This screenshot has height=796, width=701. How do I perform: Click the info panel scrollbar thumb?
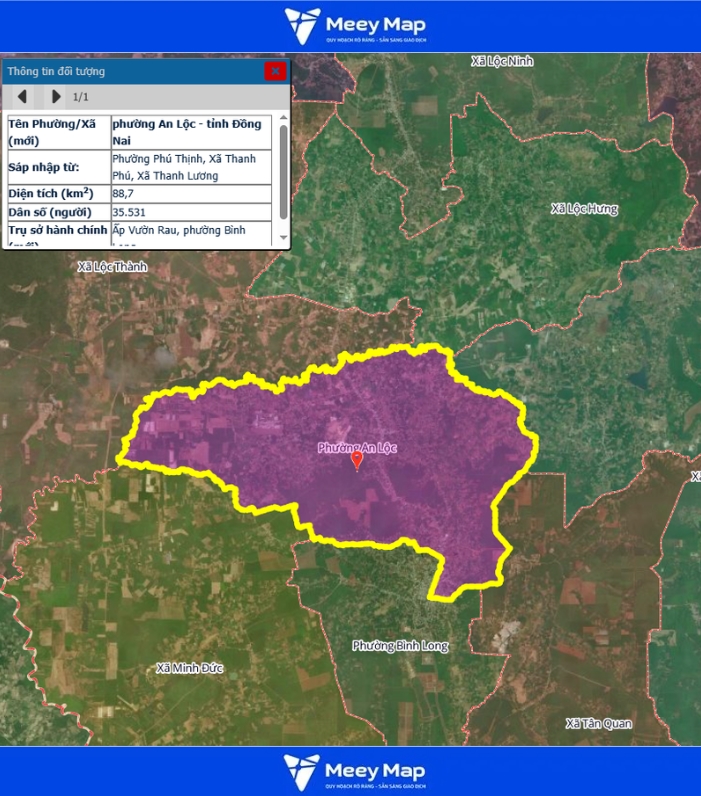pyautogui.click(x=283, y=171)
